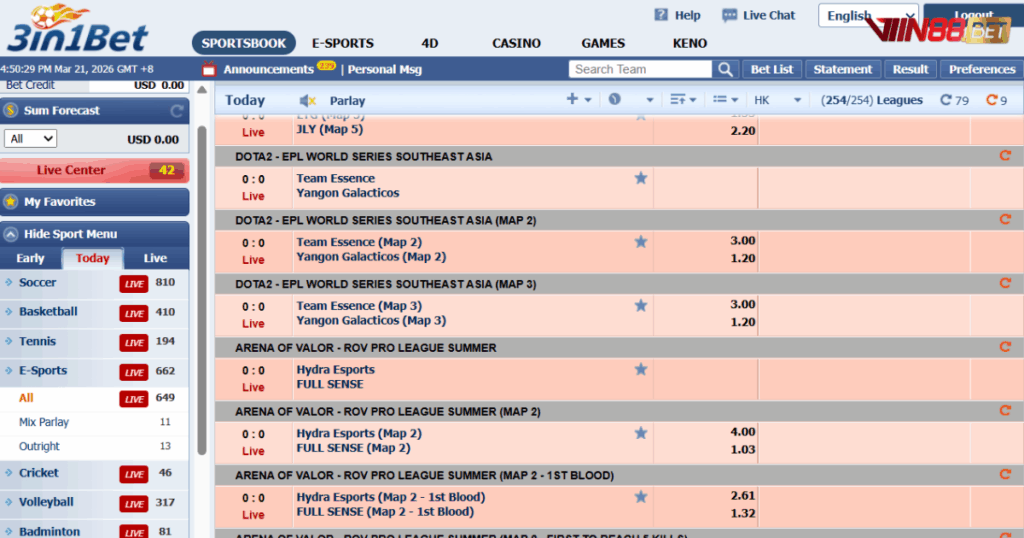Open the HK odds type dropdown
1024x538 pixels.
click(x=777, y=100)
